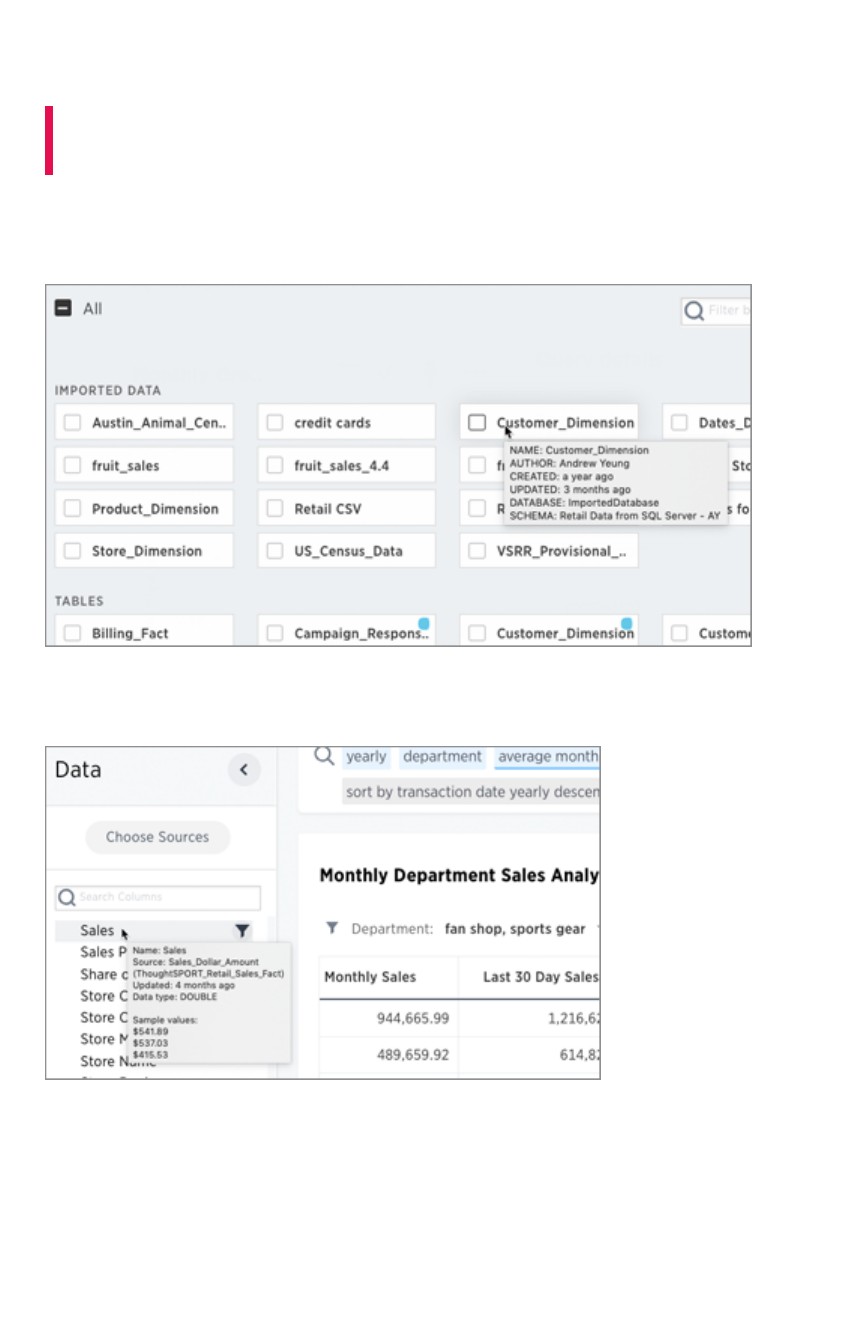Click the Retail CSV source label
This screenshot has width=864, height=1344.
click(328, 508)
